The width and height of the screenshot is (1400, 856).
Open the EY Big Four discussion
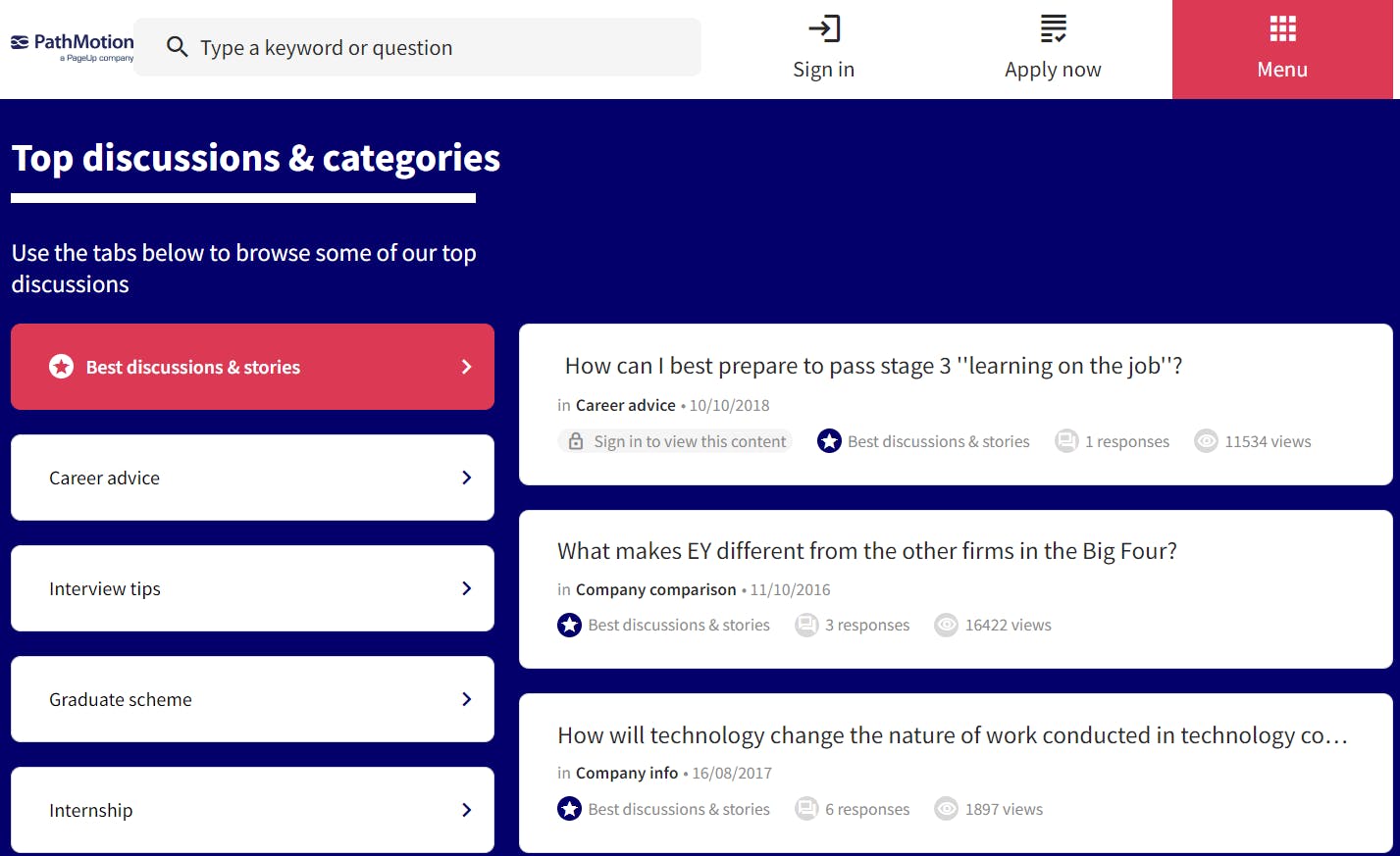tap(866, 551)
